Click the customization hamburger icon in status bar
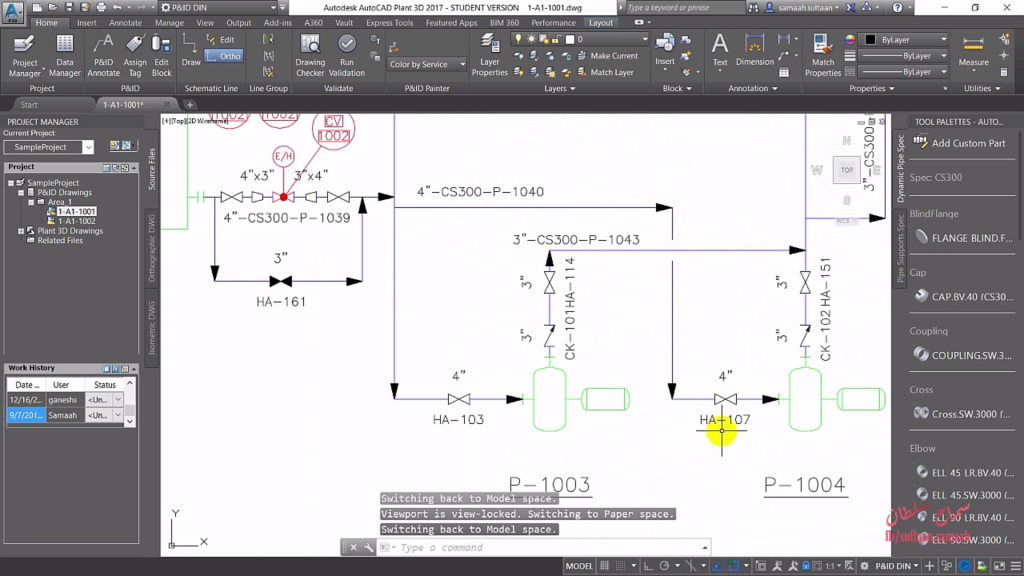1024x576 pixels. [1015, 566]
